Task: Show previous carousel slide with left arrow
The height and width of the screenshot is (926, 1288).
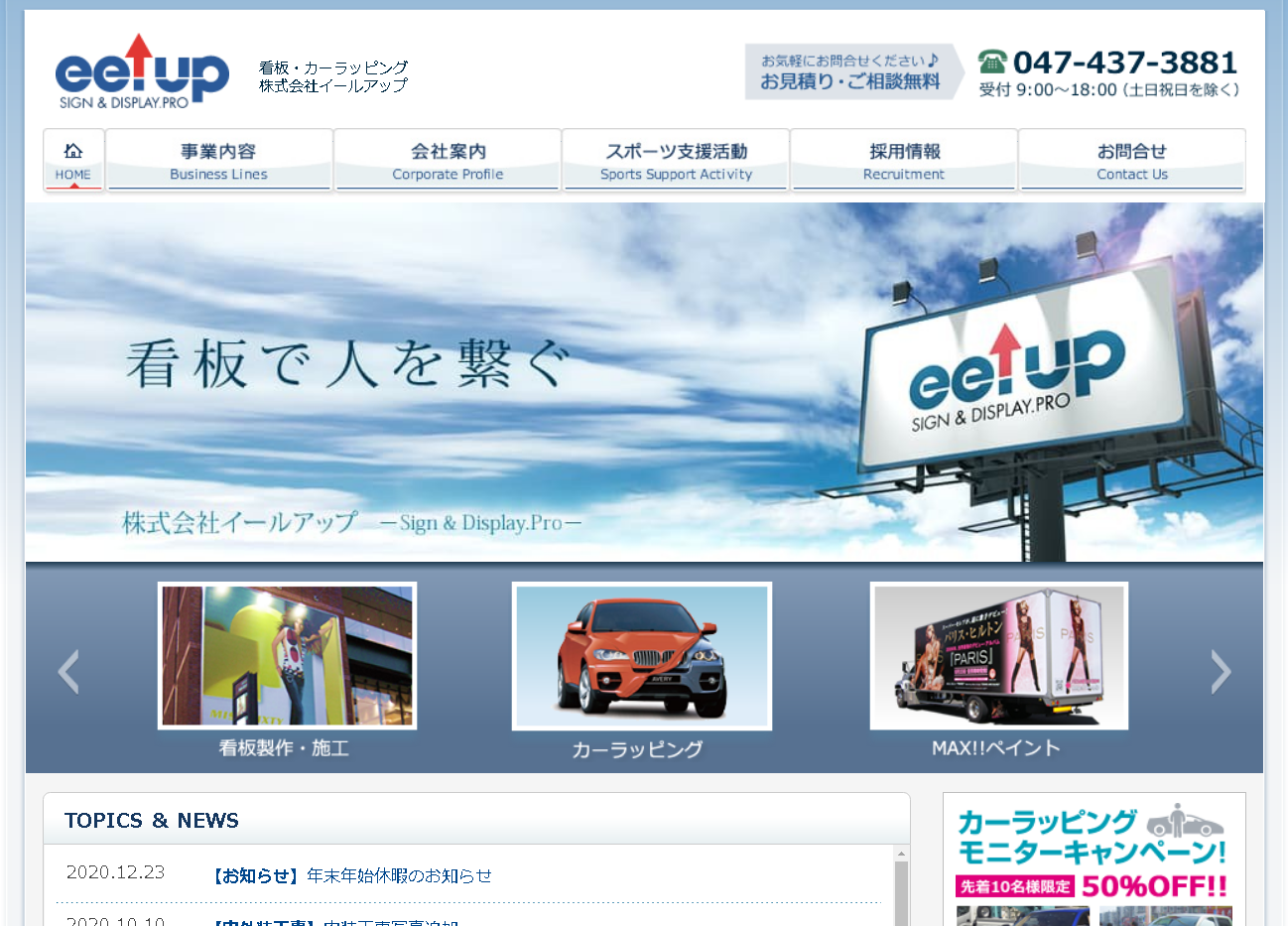Action: (68, 672)
